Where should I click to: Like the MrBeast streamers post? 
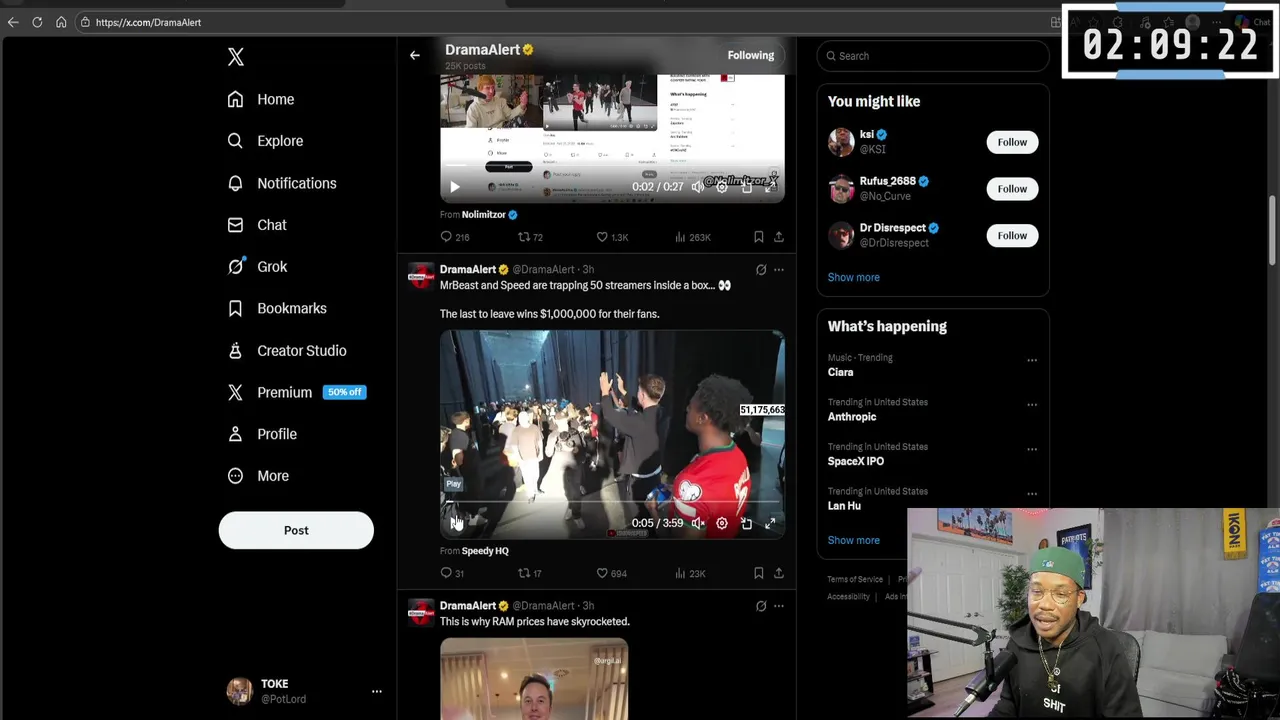(x=611, y=573)
